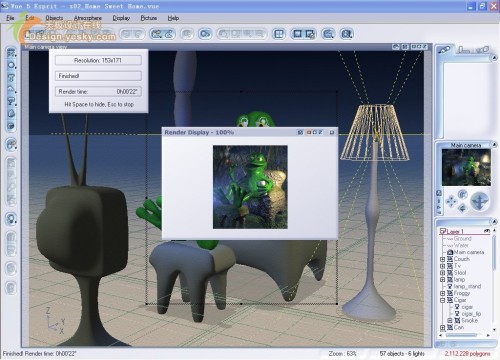Image resolution: width=500 pixels, height=360 pixels.
Task: Click the render options toolbar icon
Action: (x=310, y=34)
